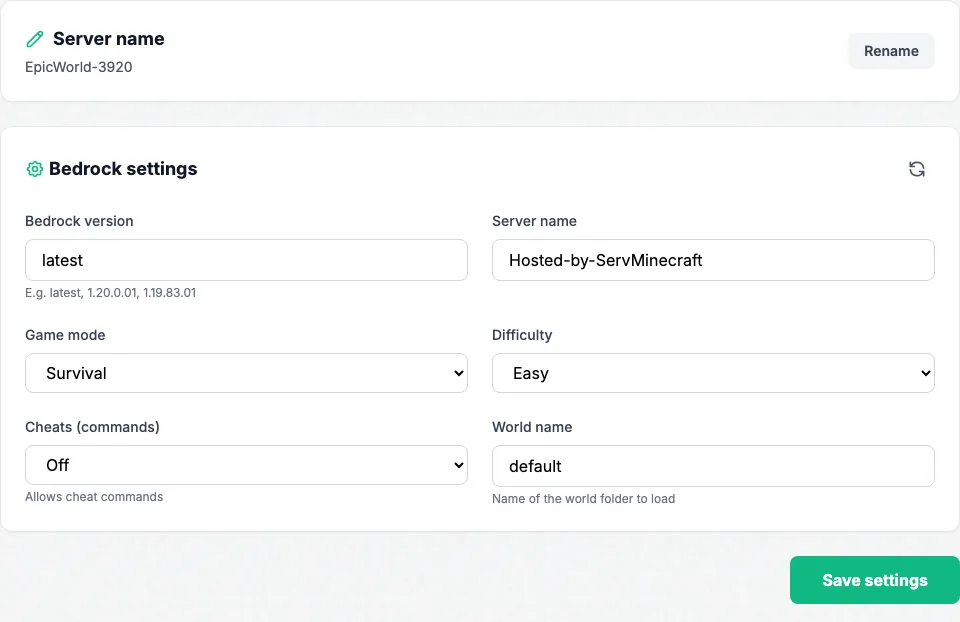960x622 pixels.
Task: Click the 'Allows cheat commands' hint text
Action: point(94,496)
